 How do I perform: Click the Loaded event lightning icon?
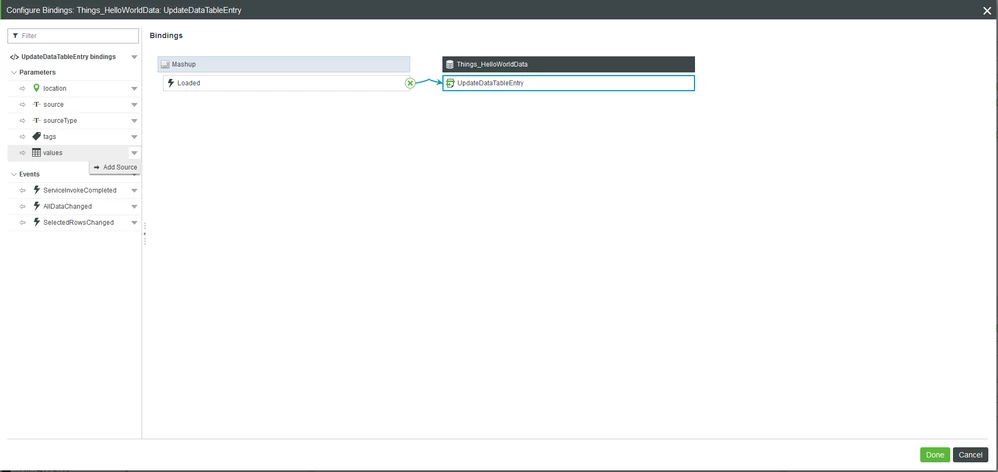point(171,83)
